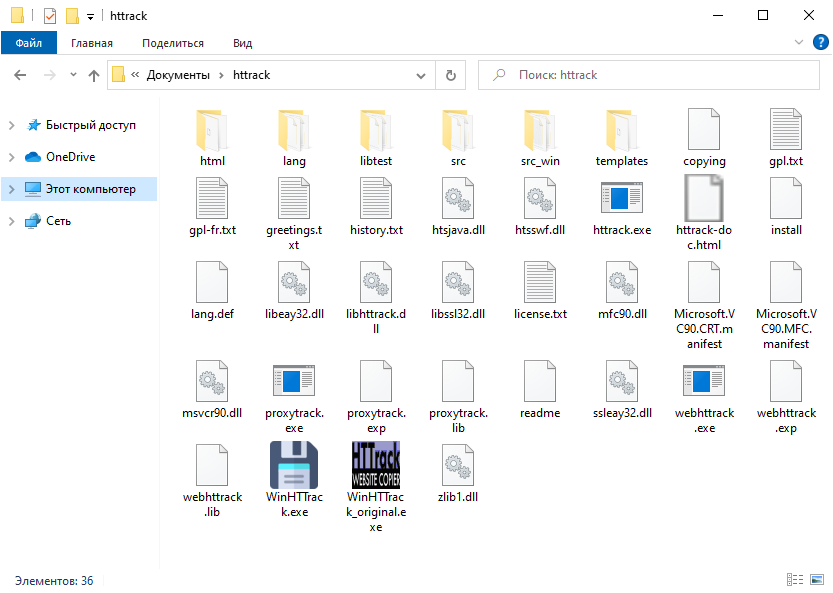This screenshot has width=833, height=593.
Task: Show hidden breadcrumb path chevrons
Action: 135,75
